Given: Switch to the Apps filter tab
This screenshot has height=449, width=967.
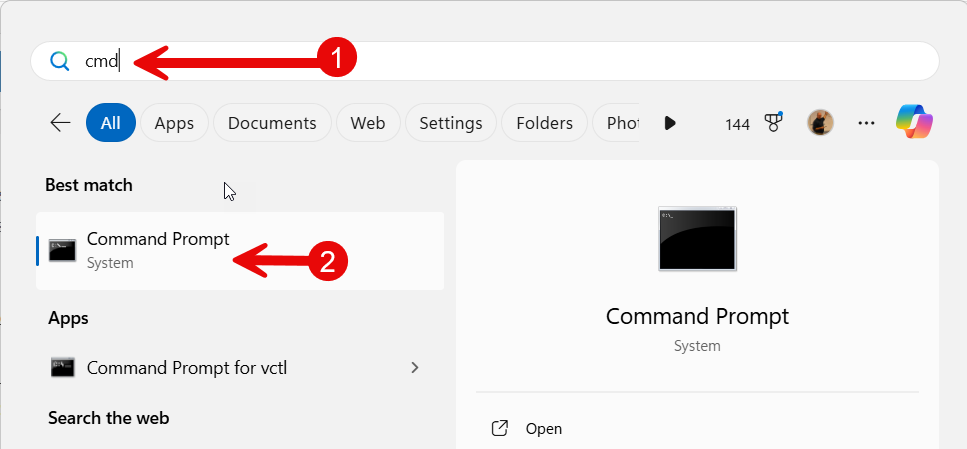Looking at the screenshot, I should 174,123.
